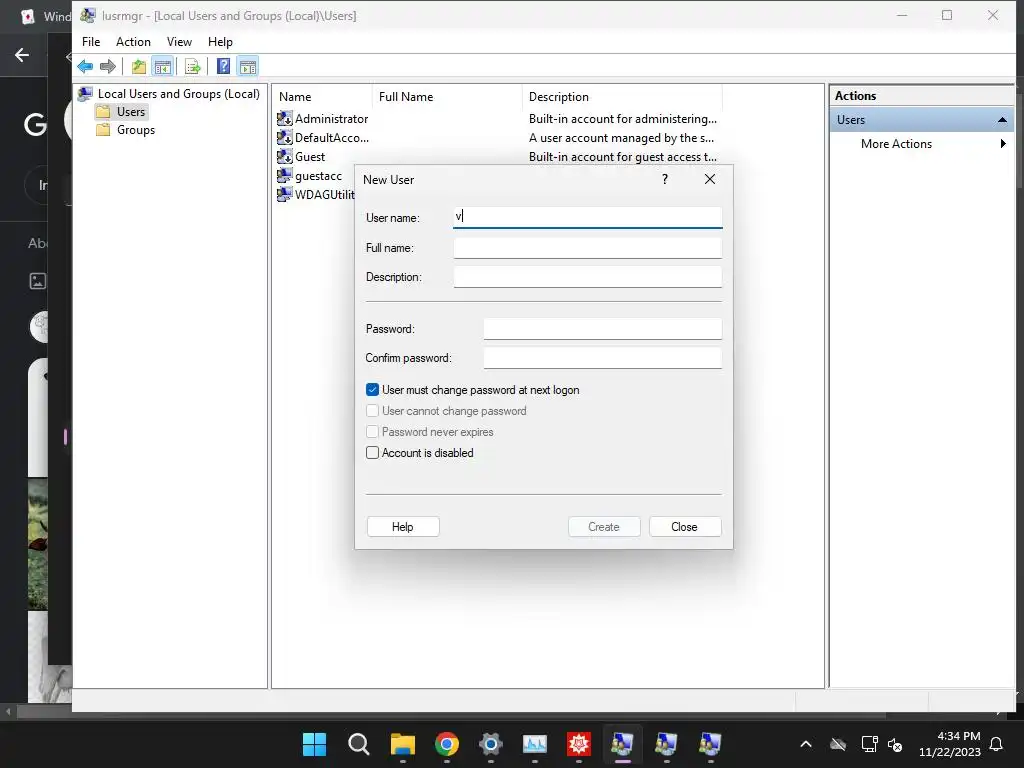Viewport: 1024px width, 768px height.
Task: Toggle Show/Hide Action Pane toolbar icon
Action: click(x=248, y=66)
